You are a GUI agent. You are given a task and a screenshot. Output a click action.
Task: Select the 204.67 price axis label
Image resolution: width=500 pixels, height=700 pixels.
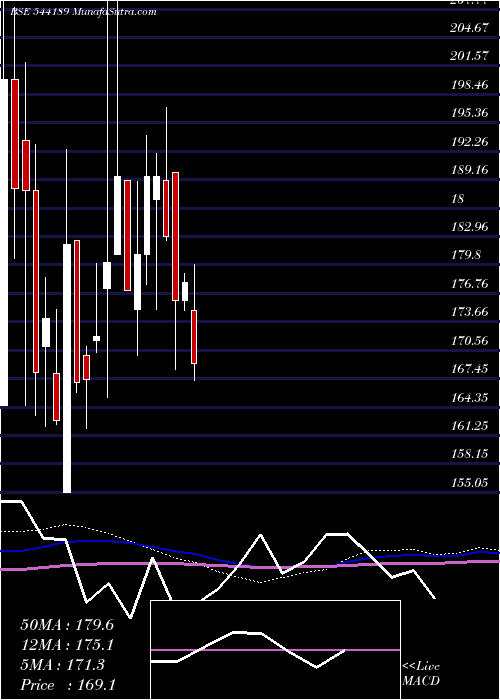468,28
